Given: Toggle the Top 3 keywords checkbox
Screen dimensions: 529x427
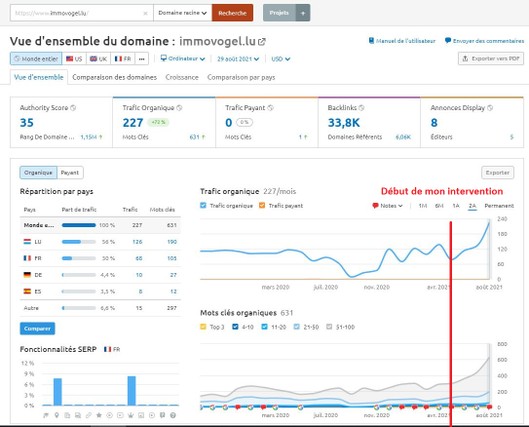Looking at the screenshot, I should pos(203,326).
